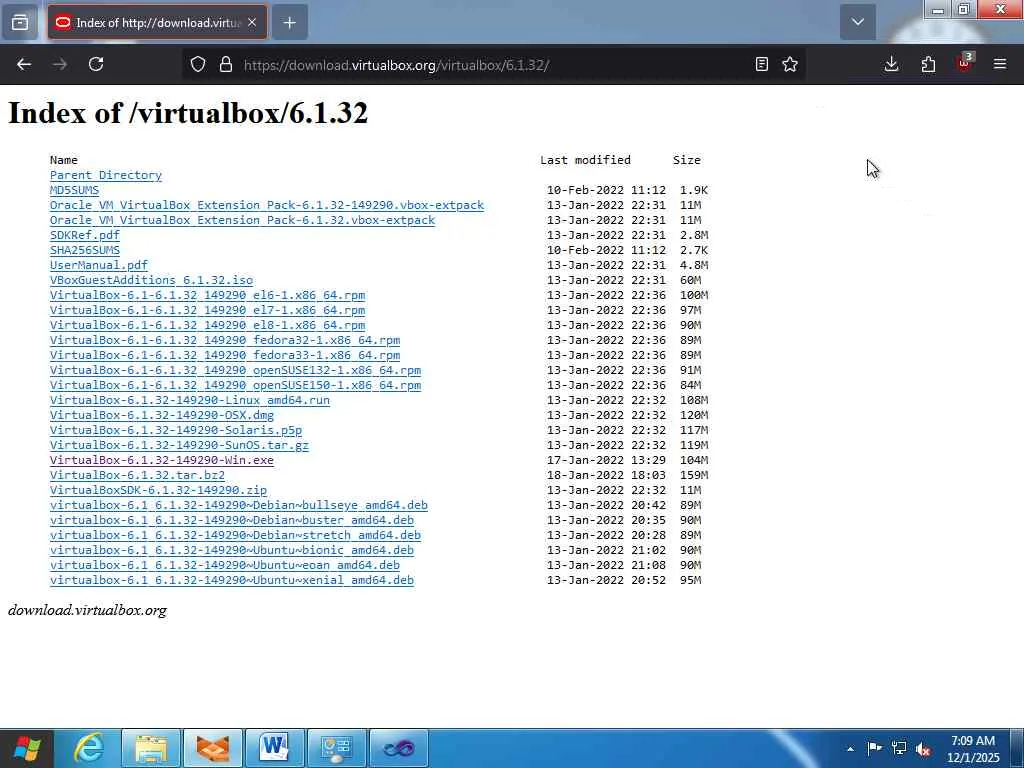Screen dimensions: 1024x768
Task: Download the Debian bullseye deb package
Action: 239,505
